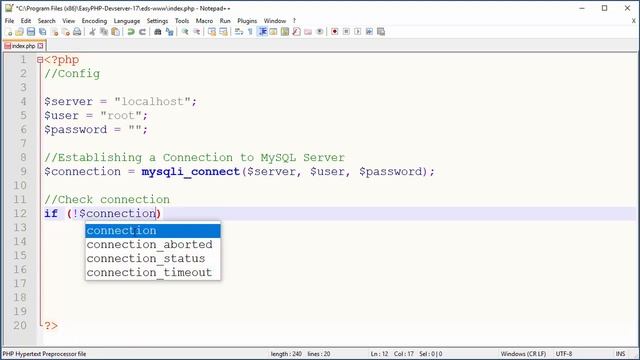Open the Replace dialog icon

[x=169, y=32]
